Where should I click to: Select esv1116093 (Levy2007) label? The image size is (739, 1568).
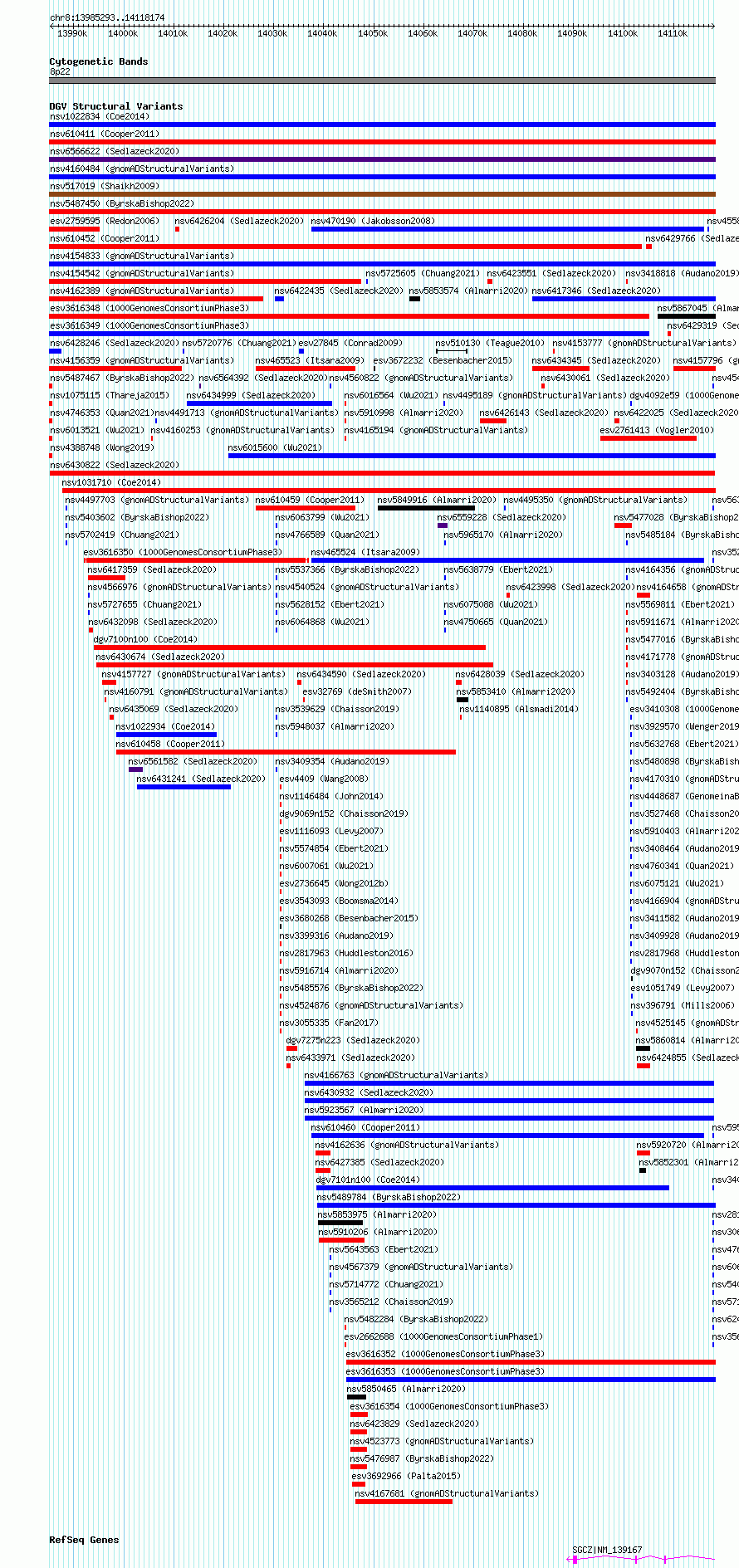(x=332, y=831)
